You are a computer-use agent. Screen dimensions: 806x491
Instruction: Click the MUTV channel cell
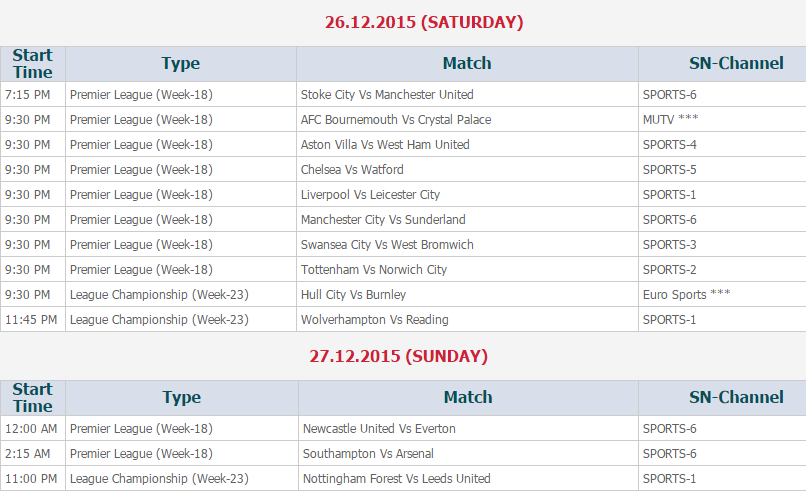click(670, 120)
